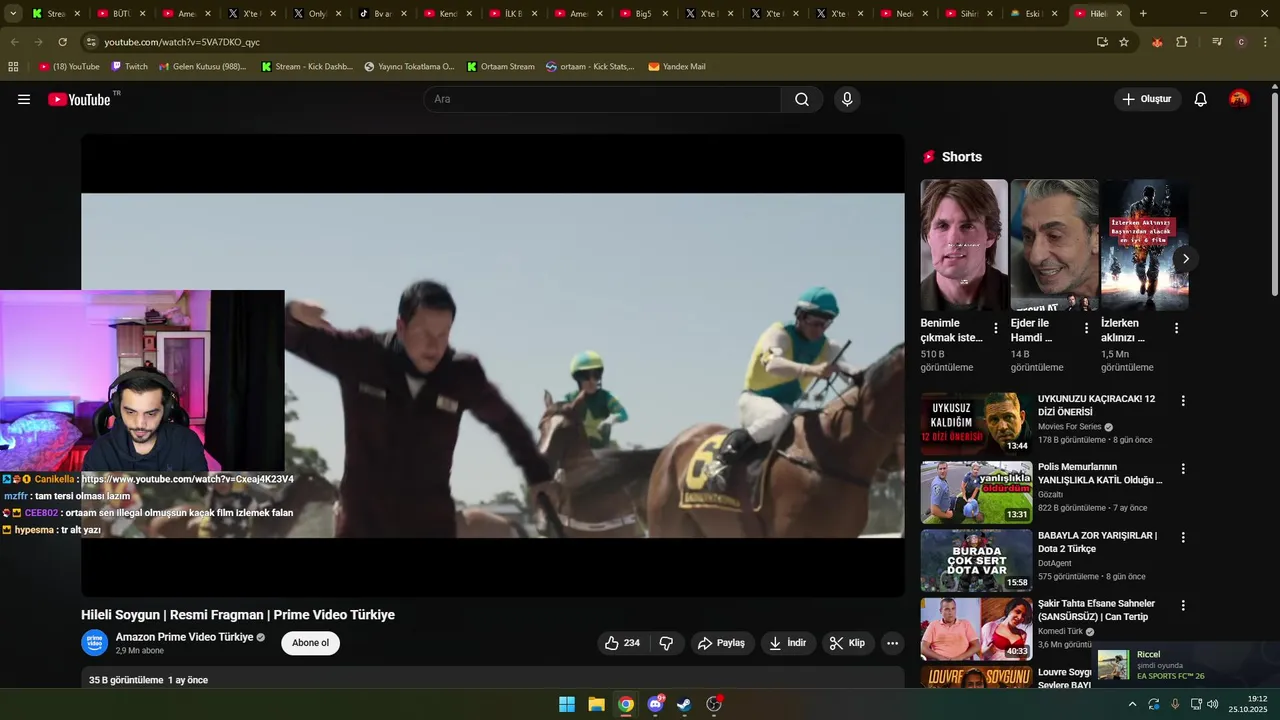Image resolution: width=1280 pixels, height=720 pixels.
Task: Open the BURADA ÇOK SERT DOTA VAR thumbnail
Action: point(976,561)
